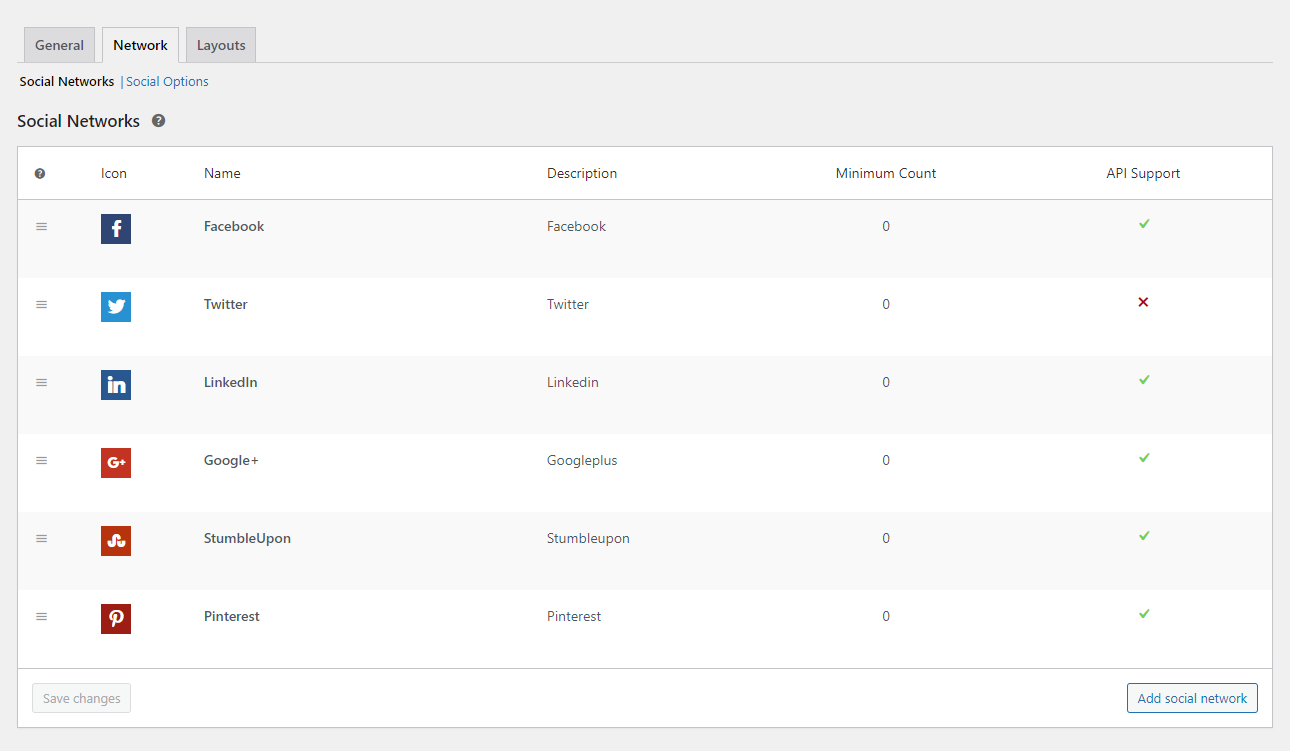
Task: Click the Facebook network icon
Action: tap(116, 229)
